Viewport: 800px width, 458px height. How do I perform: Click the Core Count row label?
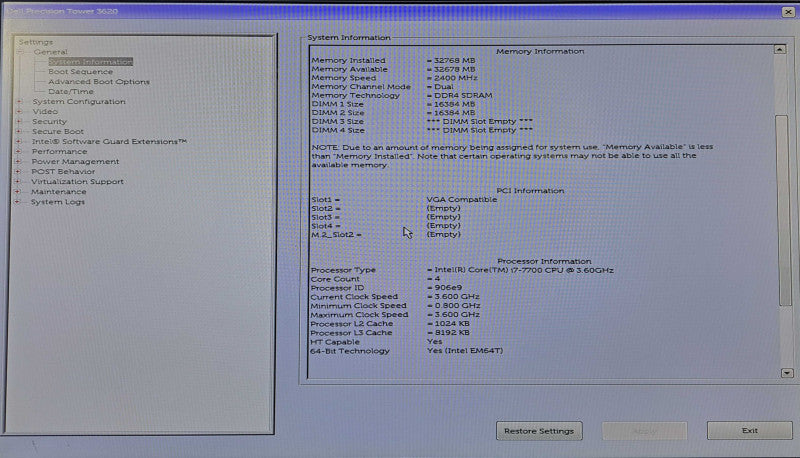click(x=335, y=279)
